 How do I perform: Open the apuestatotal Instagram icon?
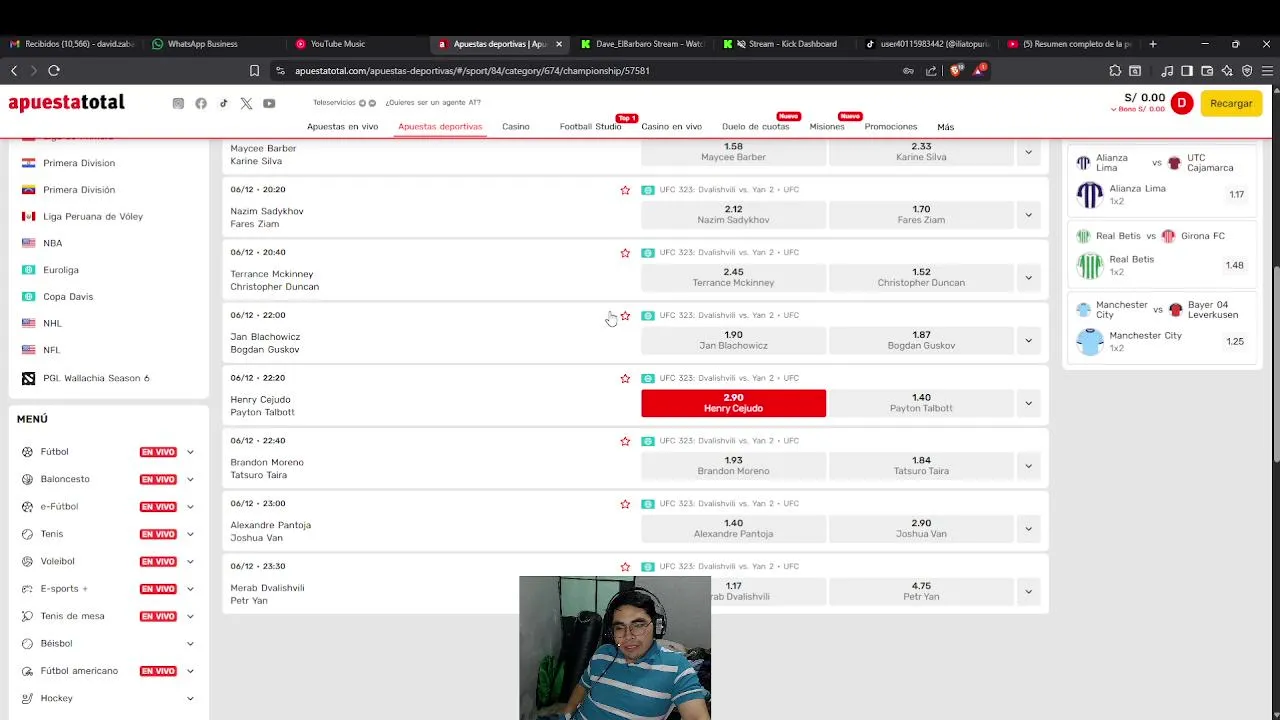(x=178, y=103)
